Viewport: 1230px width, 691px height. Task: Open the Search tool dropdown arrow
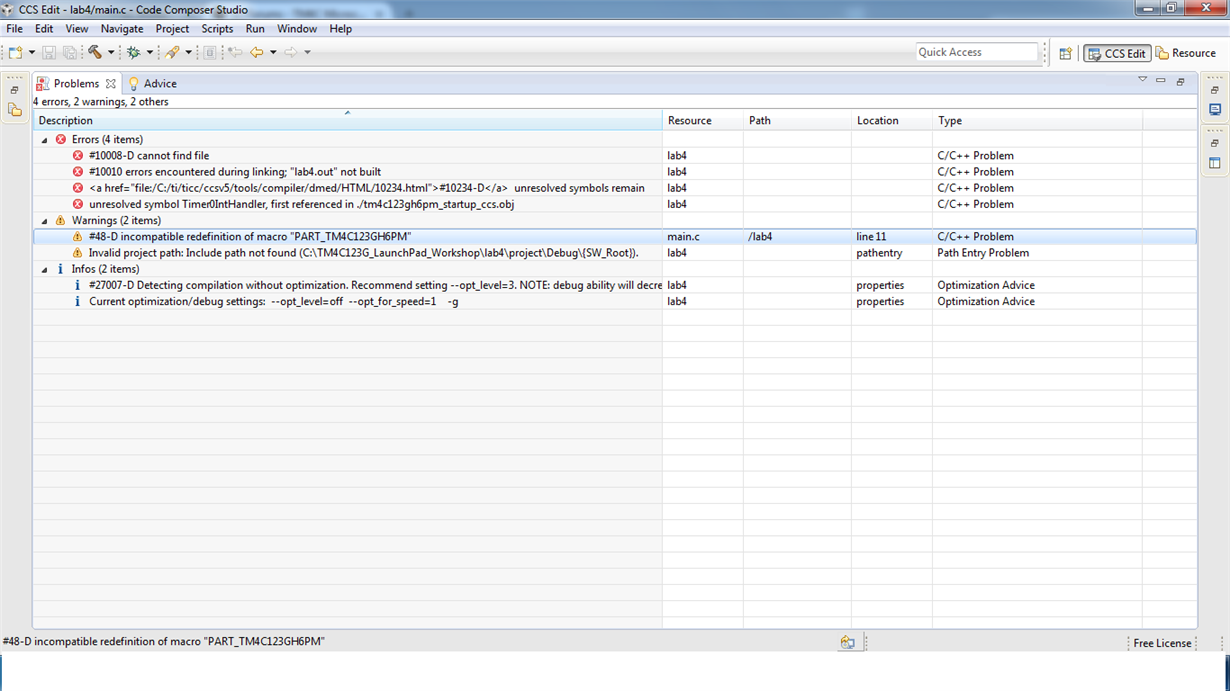pos(188,52)
